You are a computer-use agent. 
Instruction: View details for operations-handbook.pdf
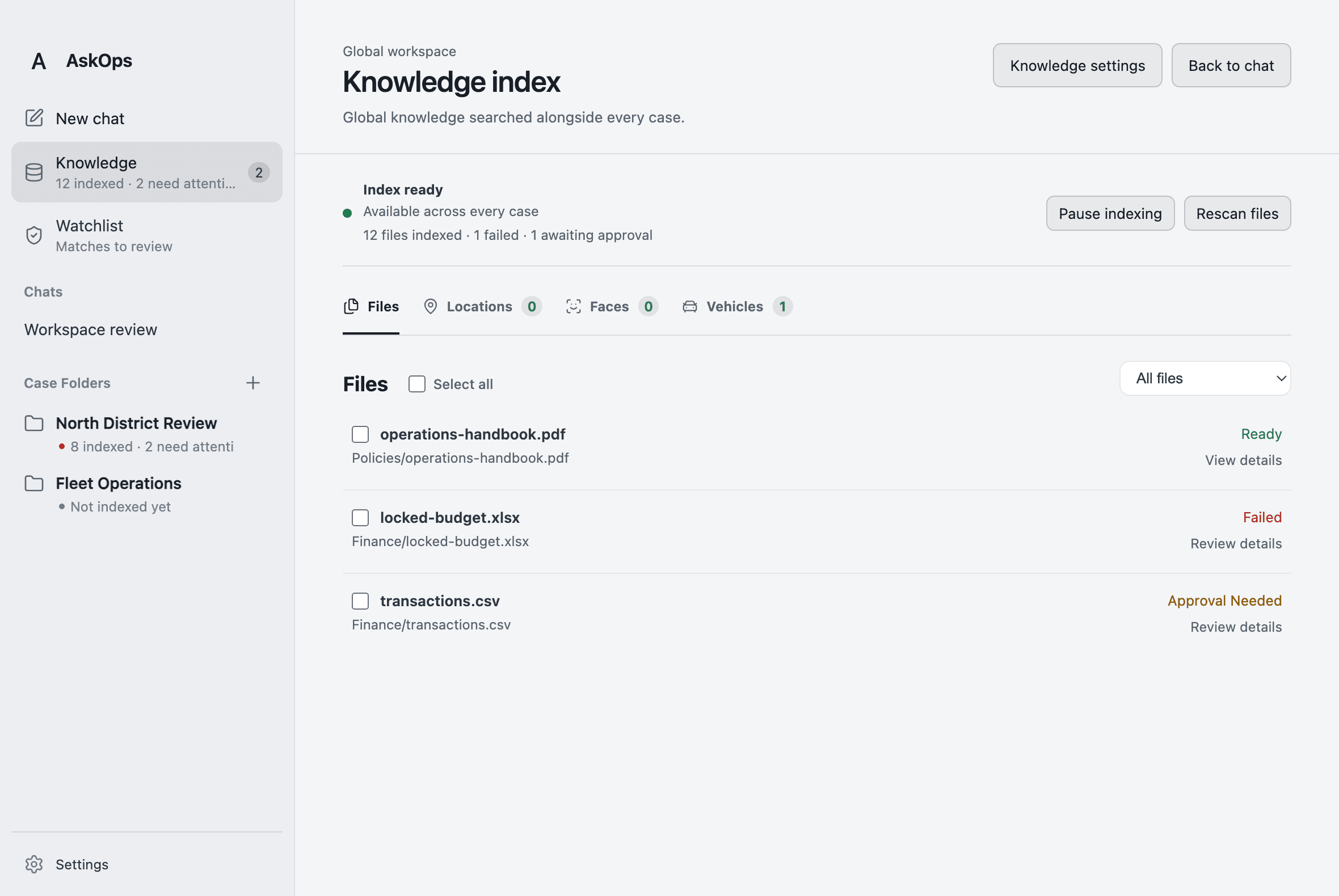[1244, 460]
